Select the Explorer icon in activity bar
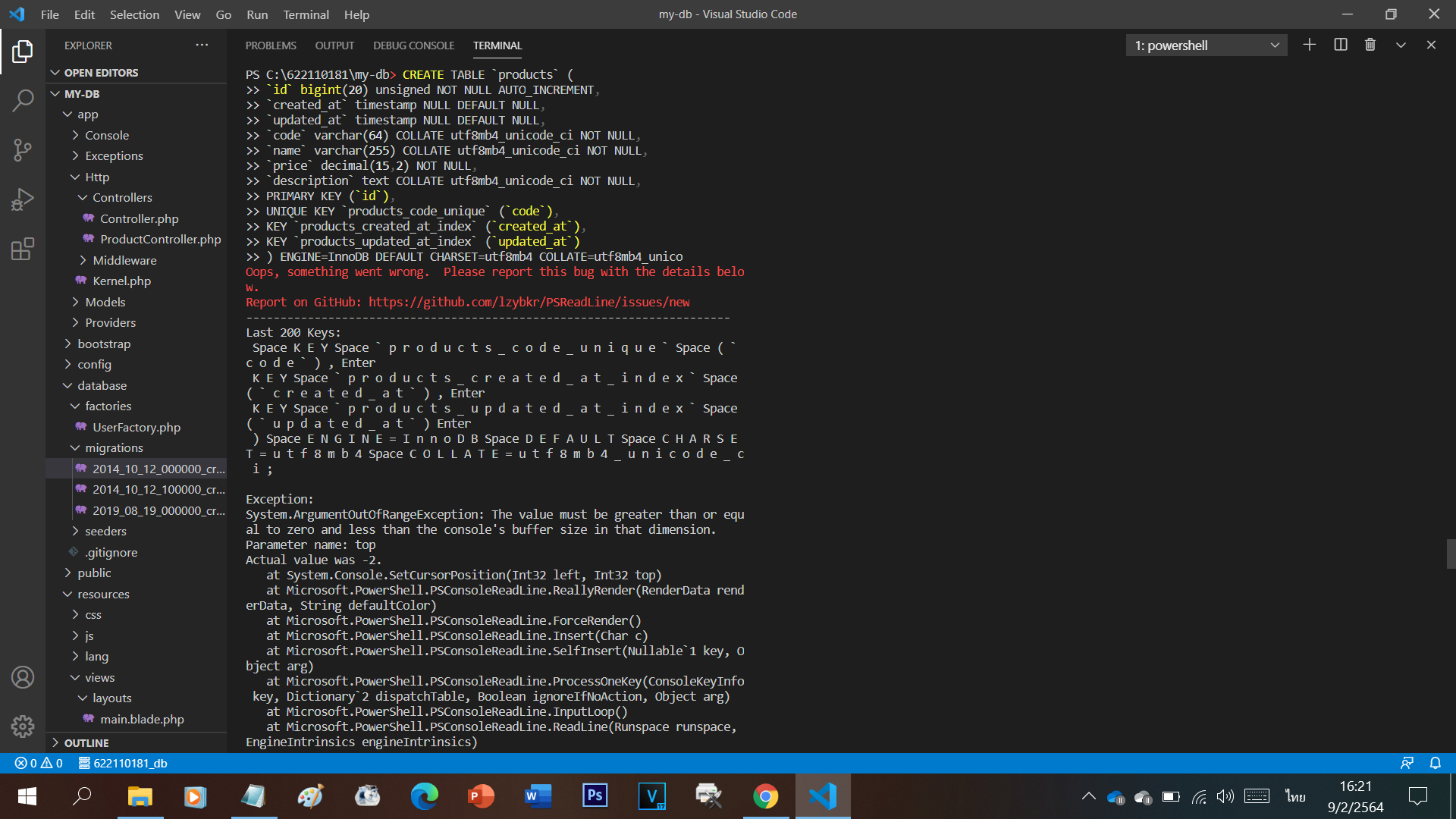Viewport: 1456px width, 819px height. pos(23,51)
